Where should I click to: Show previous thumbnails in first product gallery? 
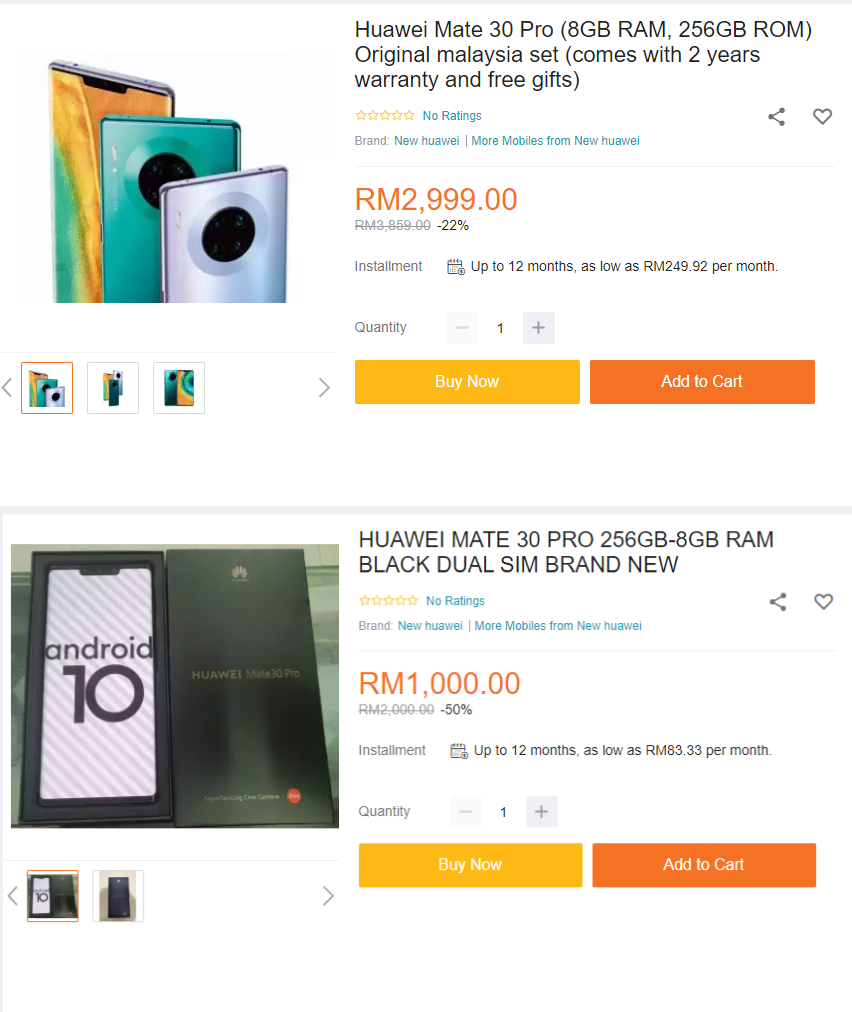tap(7, 388)
